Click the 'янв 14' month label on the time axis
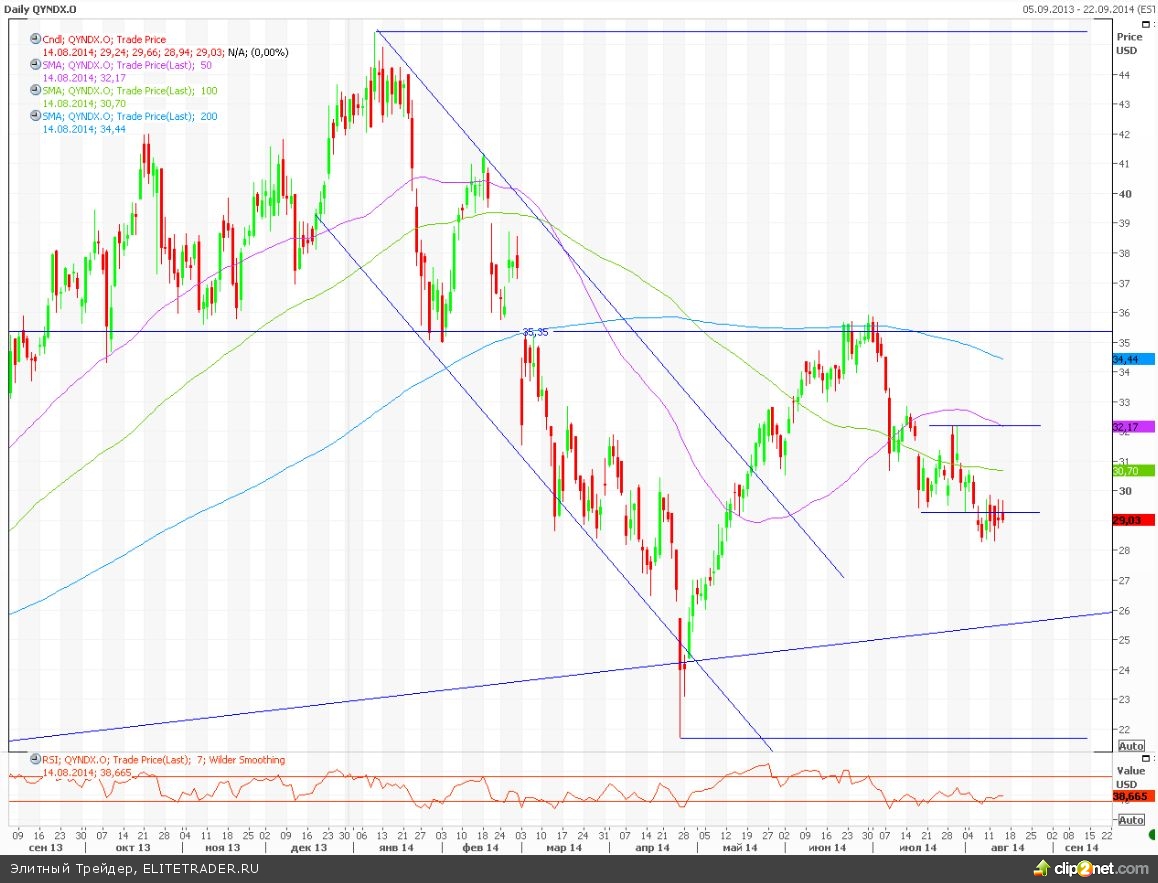The image size is (1158, 883). click(397, 848)
